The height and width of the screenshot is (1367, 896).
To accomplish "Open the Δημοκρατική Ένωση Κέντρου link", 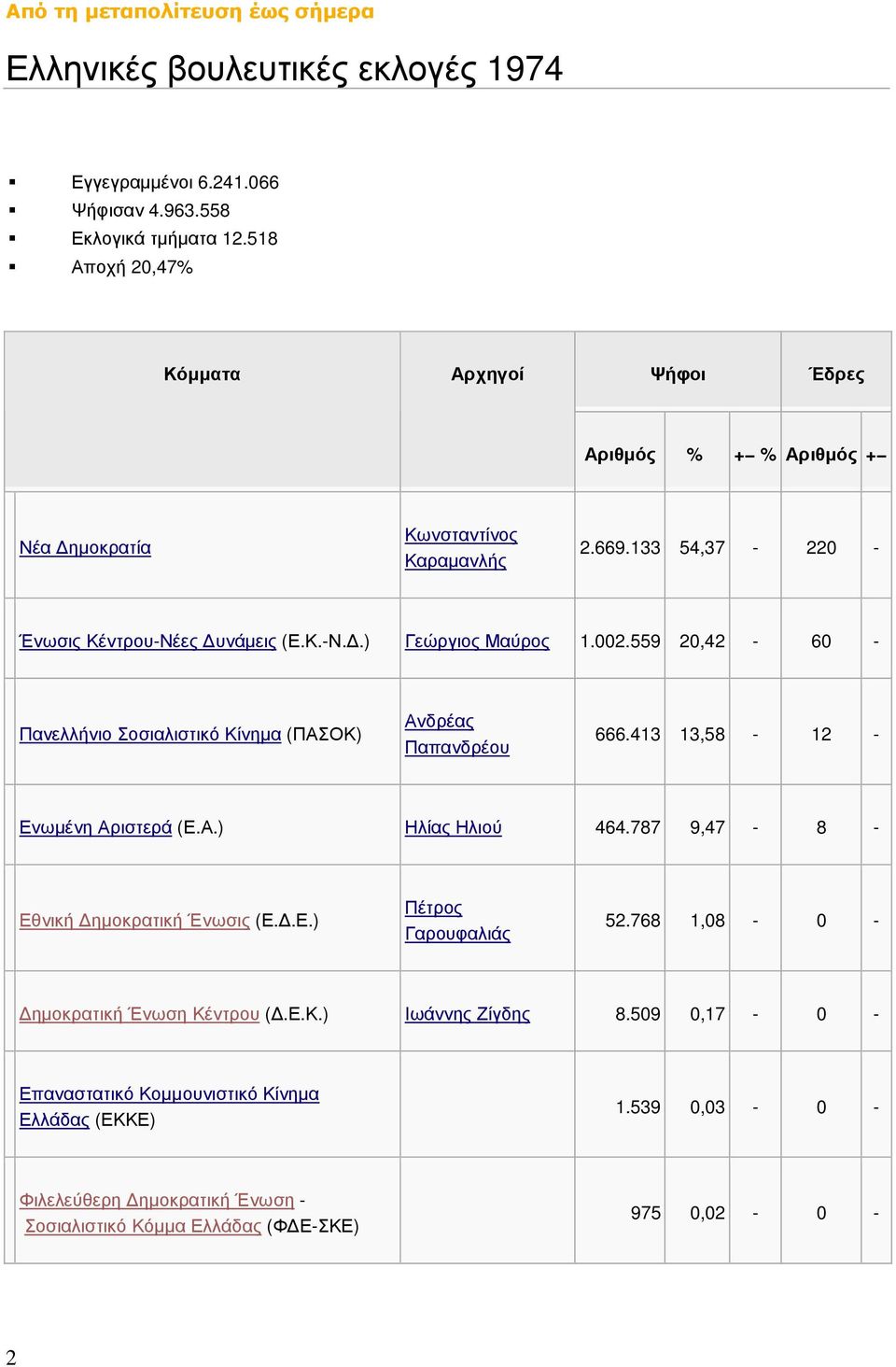I will pos(139,1015).
